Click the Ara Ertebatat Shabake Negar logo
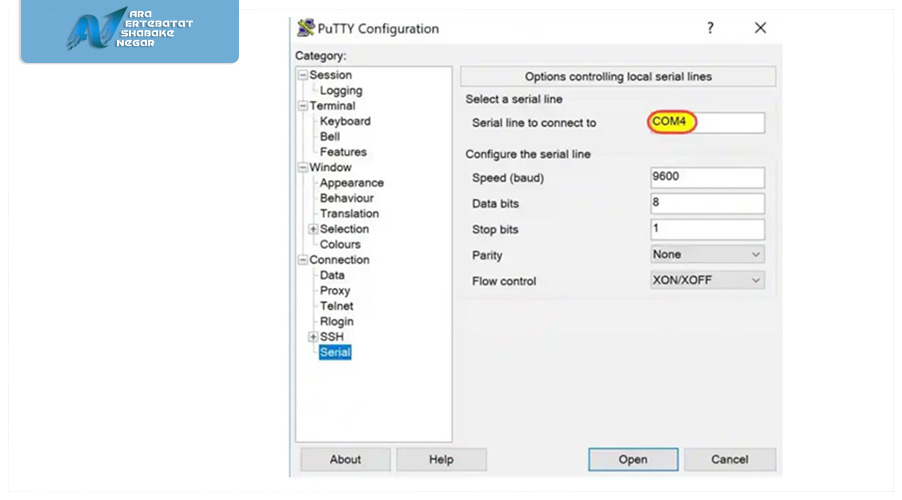Image resolution: width=902 pixels, height=500 pixels. (129, 29)
